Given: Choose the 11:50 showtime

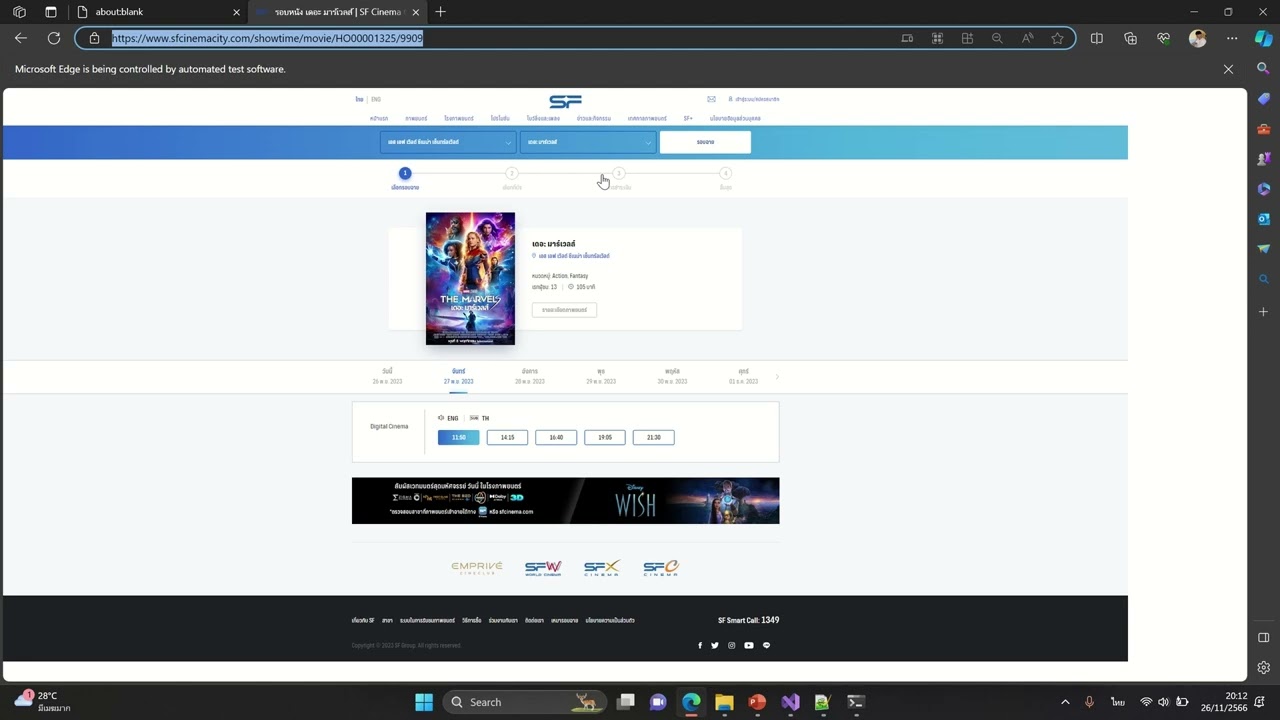Looking at the screenshot, I should (458, 437).
